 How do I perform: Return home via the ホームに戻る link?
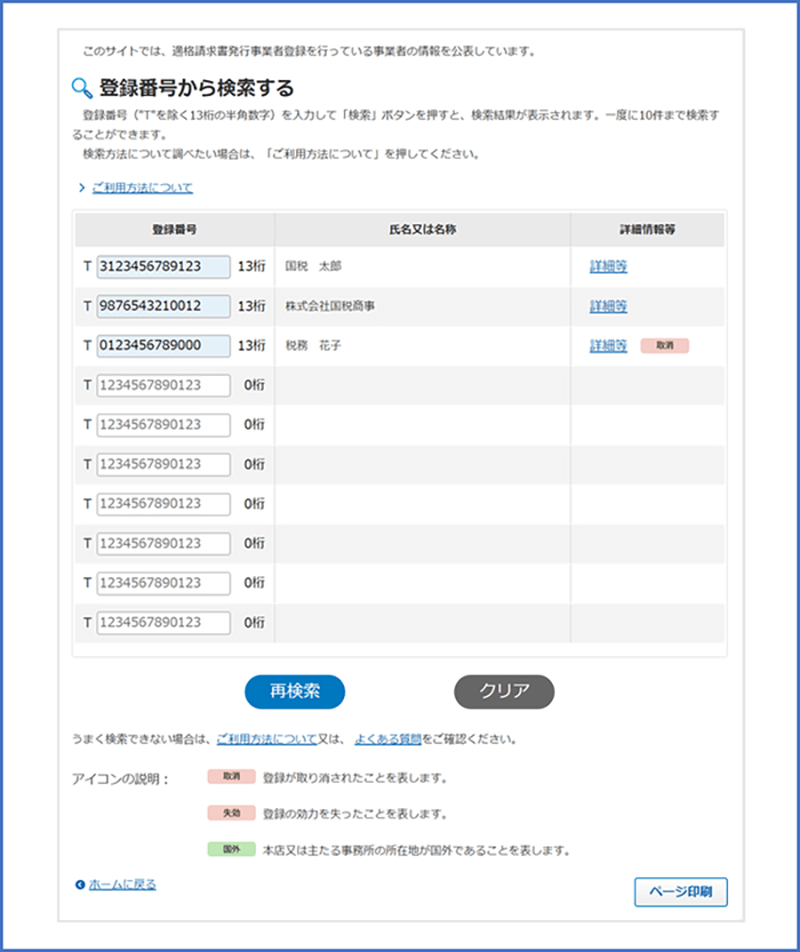(x=122, y=885)
